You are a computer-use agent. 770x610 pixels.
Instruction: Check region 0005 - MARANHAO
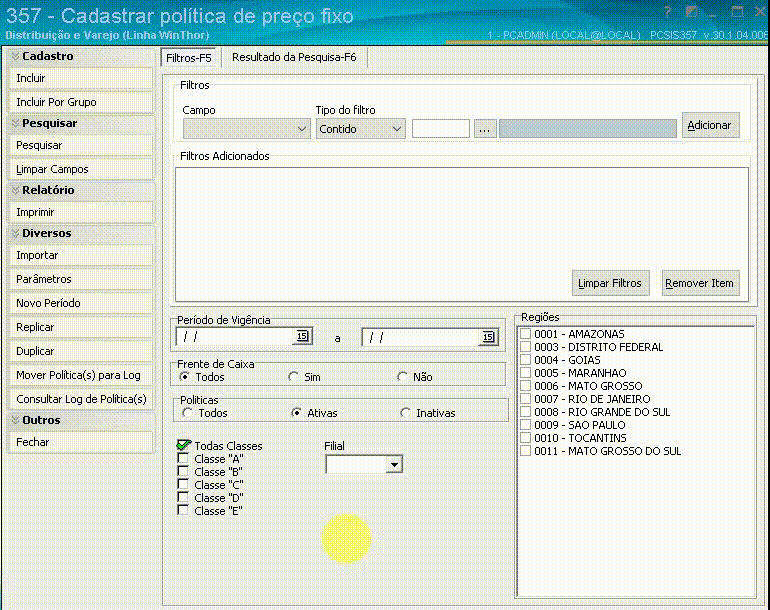(x=525, y=373)
